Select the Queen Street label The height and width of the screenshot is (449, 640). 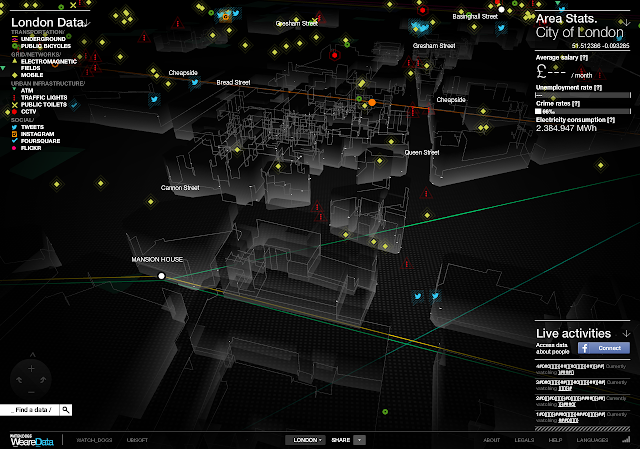pyautogui.click(x=422, y=153)
